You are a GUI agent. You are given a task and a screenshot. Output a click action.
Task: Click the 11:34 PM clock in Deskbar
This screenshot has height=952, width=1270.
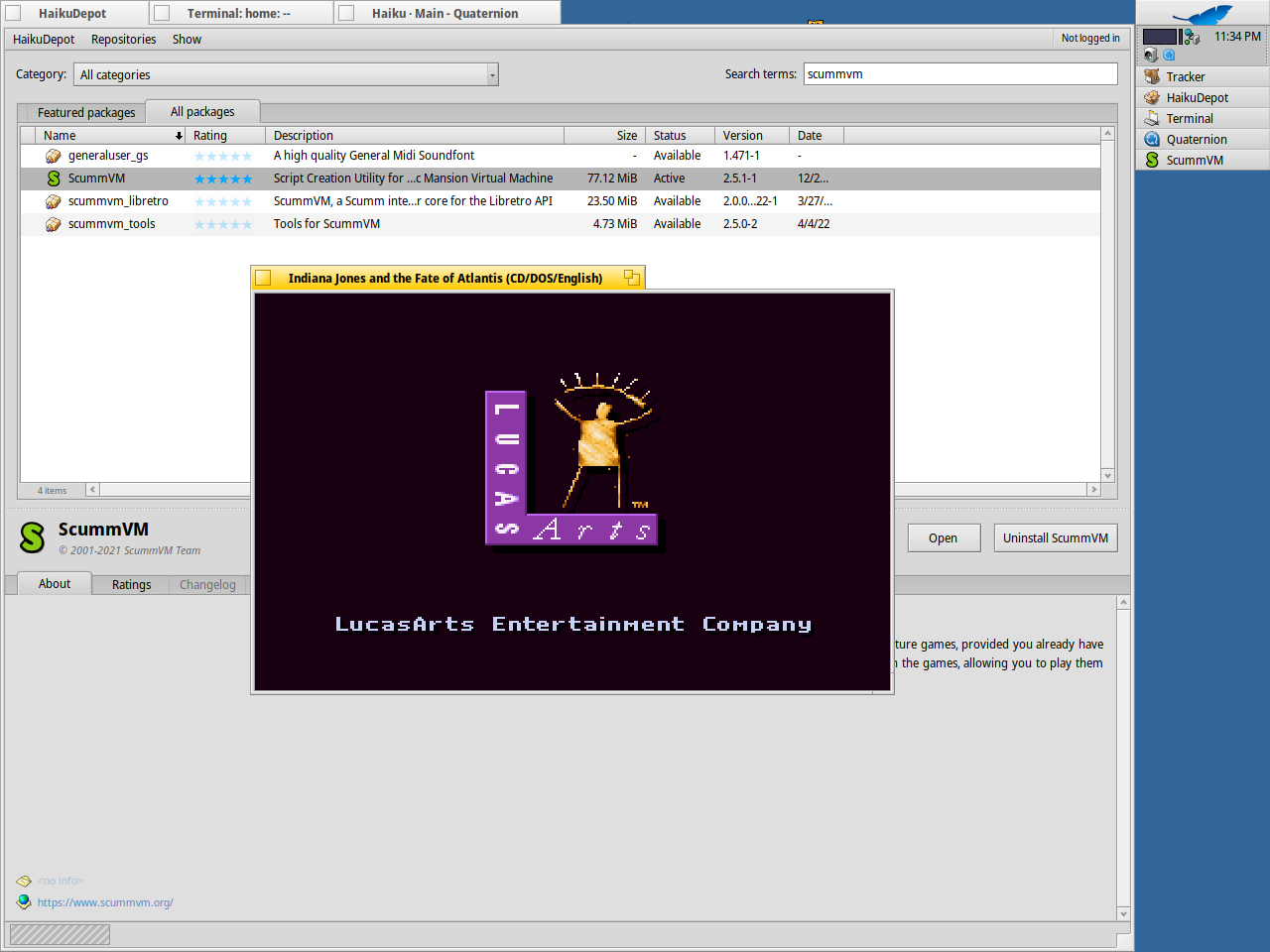[1237, 37]
